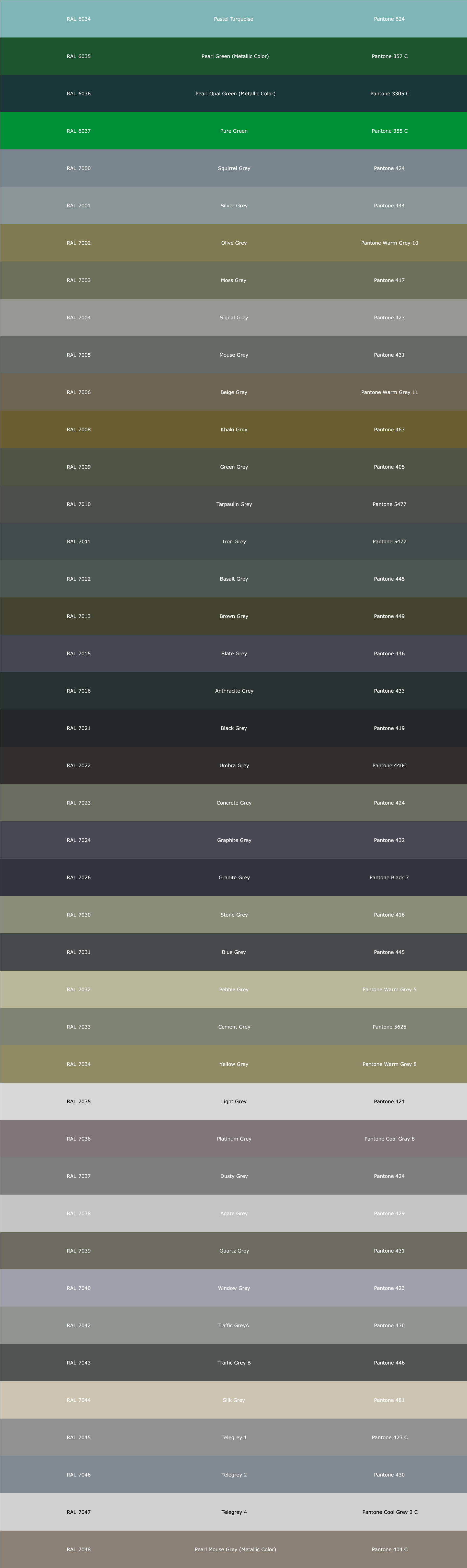Click the Pantone 405 reference

[389, 467]
